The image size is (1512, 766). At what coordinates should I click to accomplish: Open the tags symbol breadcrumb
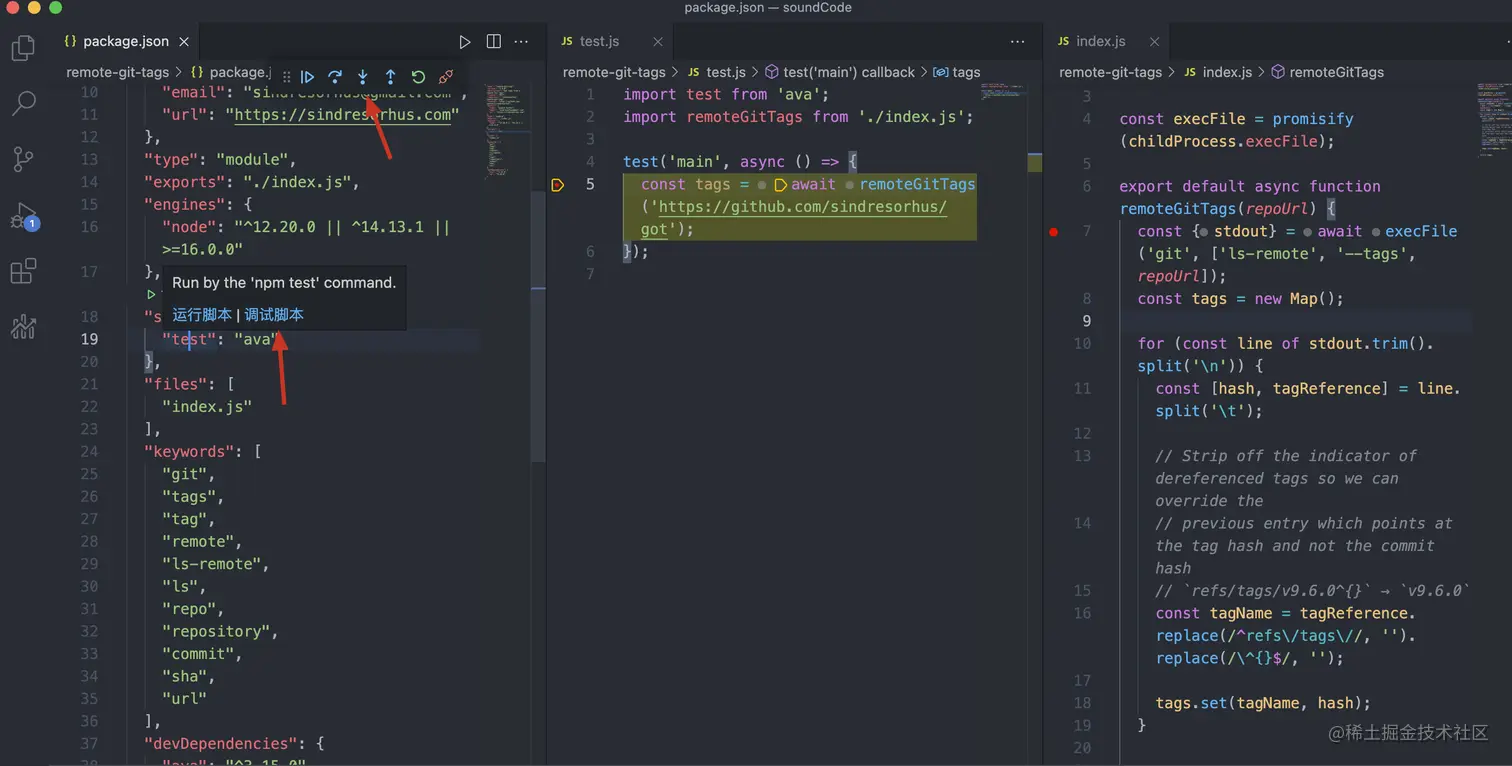click(x=956, y=72)
